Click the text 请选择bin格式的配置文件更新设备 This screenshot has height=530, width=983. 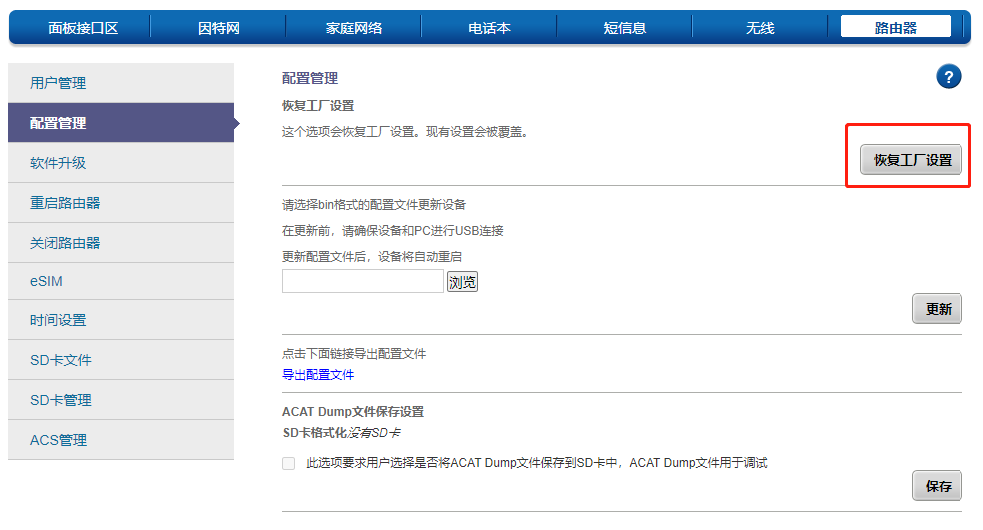click(374, 205)
